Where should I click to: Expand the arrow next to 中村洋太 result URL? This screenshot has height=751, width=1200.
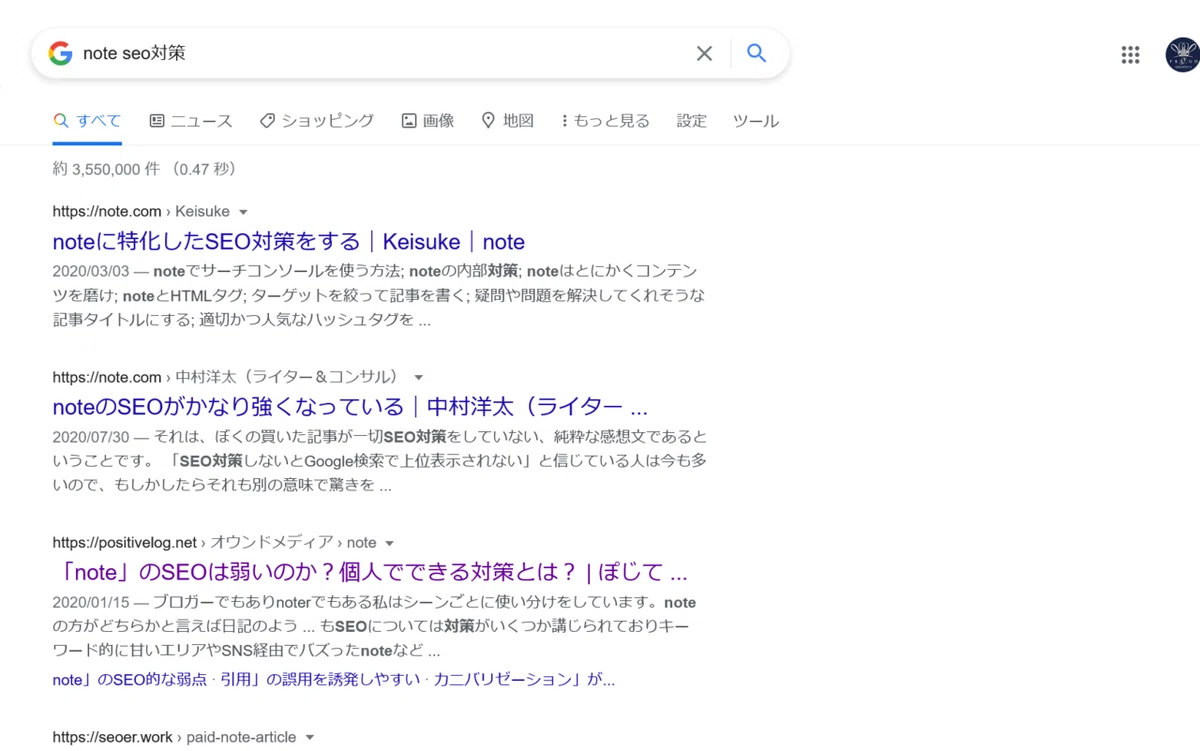(419, 378)
